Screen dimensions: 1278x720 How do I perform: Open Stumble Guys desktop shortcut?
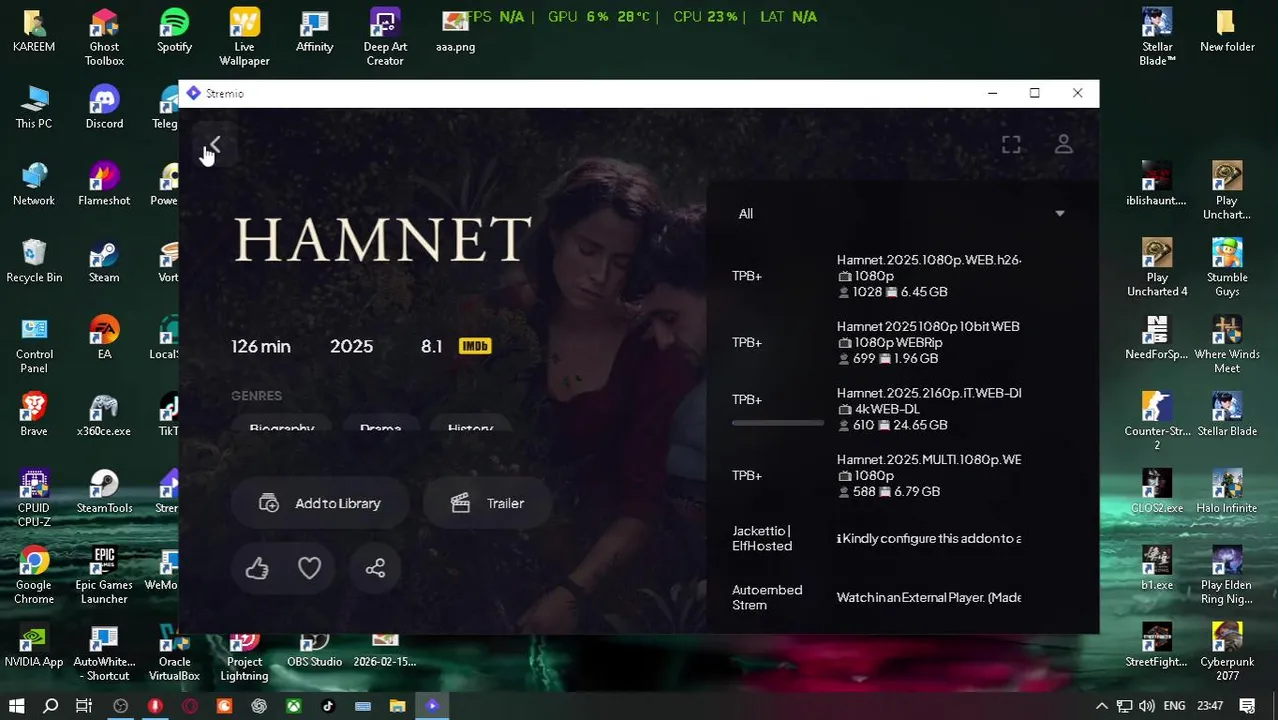1227,268
